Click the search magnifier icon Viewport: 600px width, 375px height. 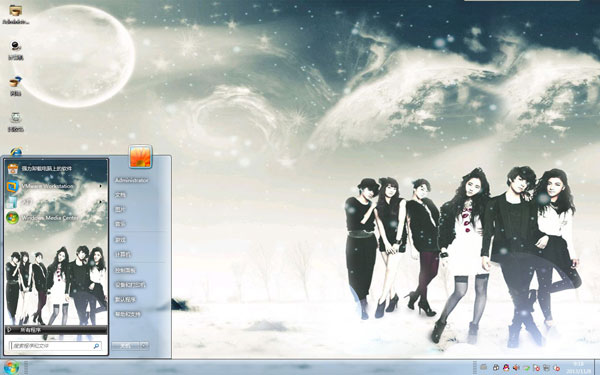coord(96,346)
